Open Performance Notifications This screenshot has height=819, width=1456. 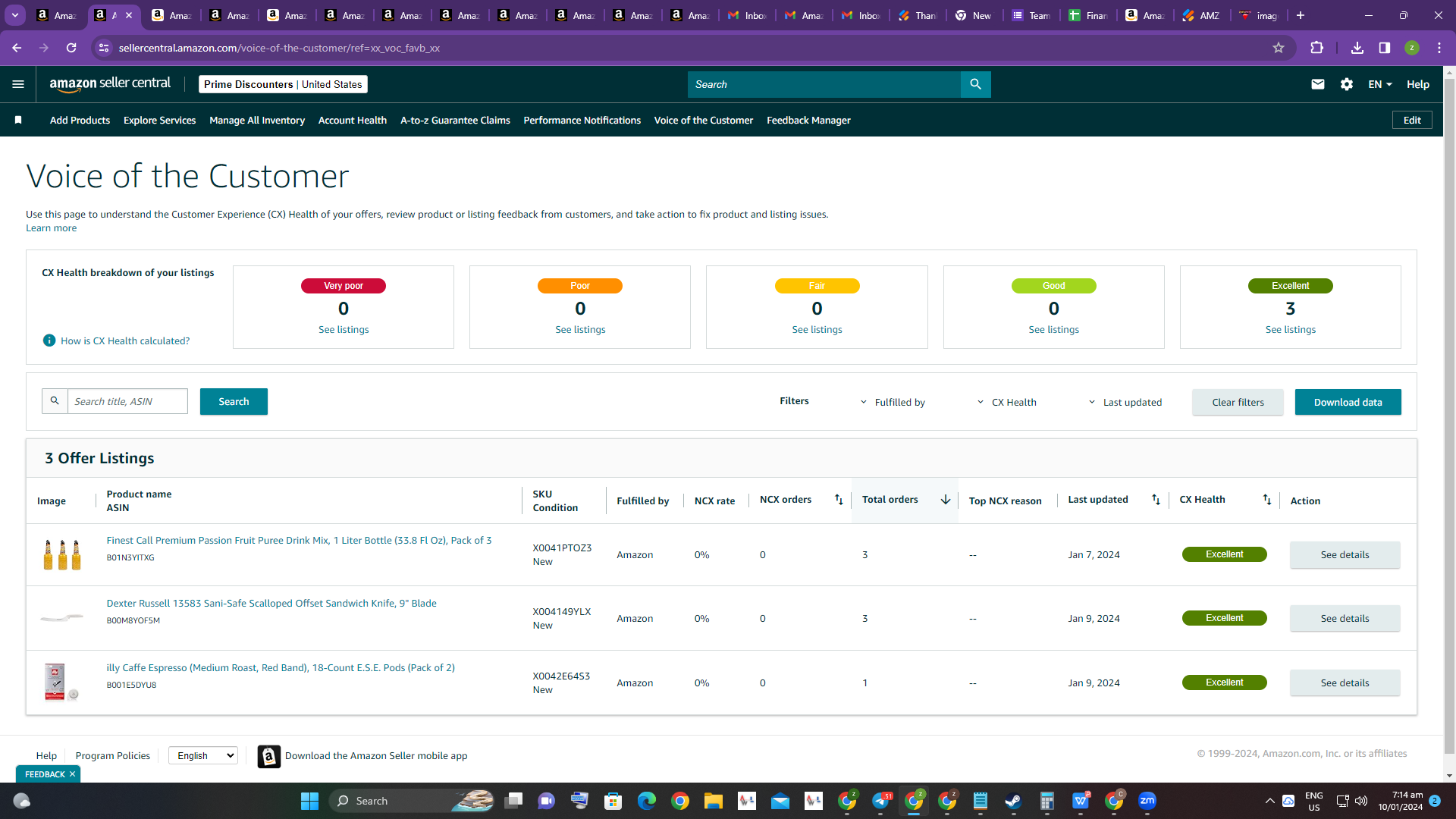click(582, 120)
